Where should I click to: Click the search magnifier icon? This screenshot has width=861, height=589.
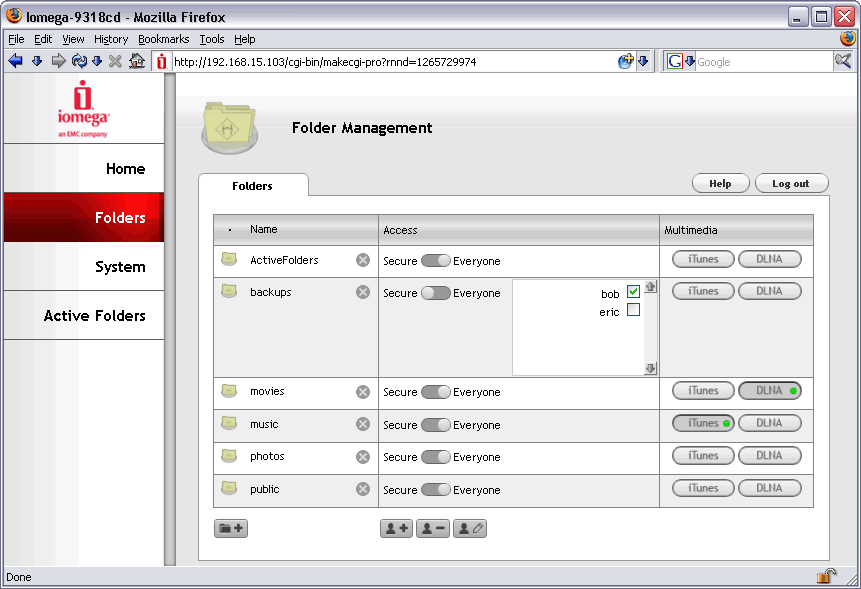pos(842,61)
